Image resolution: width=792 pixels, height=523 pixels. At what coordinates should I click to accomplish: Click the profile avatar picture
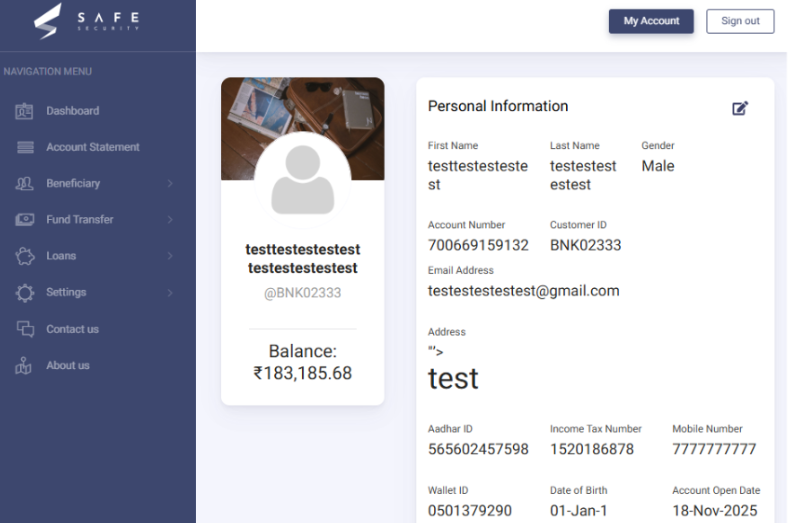(x=303, y=180)
